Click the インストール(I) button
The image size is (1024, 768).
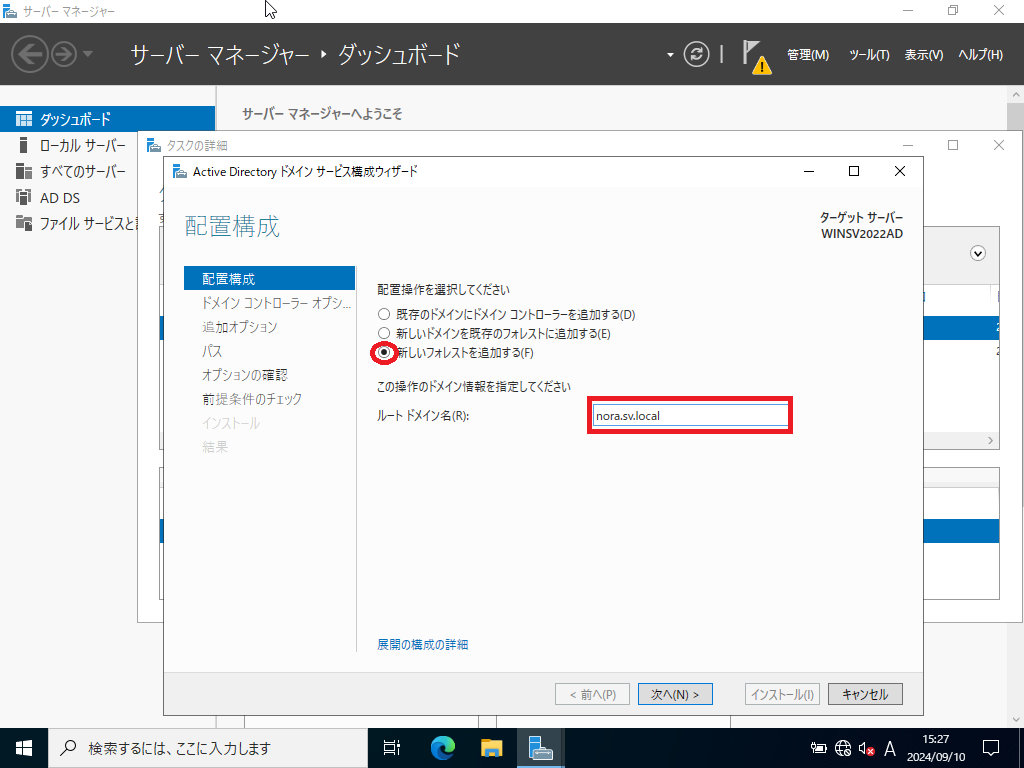(782, 694)
